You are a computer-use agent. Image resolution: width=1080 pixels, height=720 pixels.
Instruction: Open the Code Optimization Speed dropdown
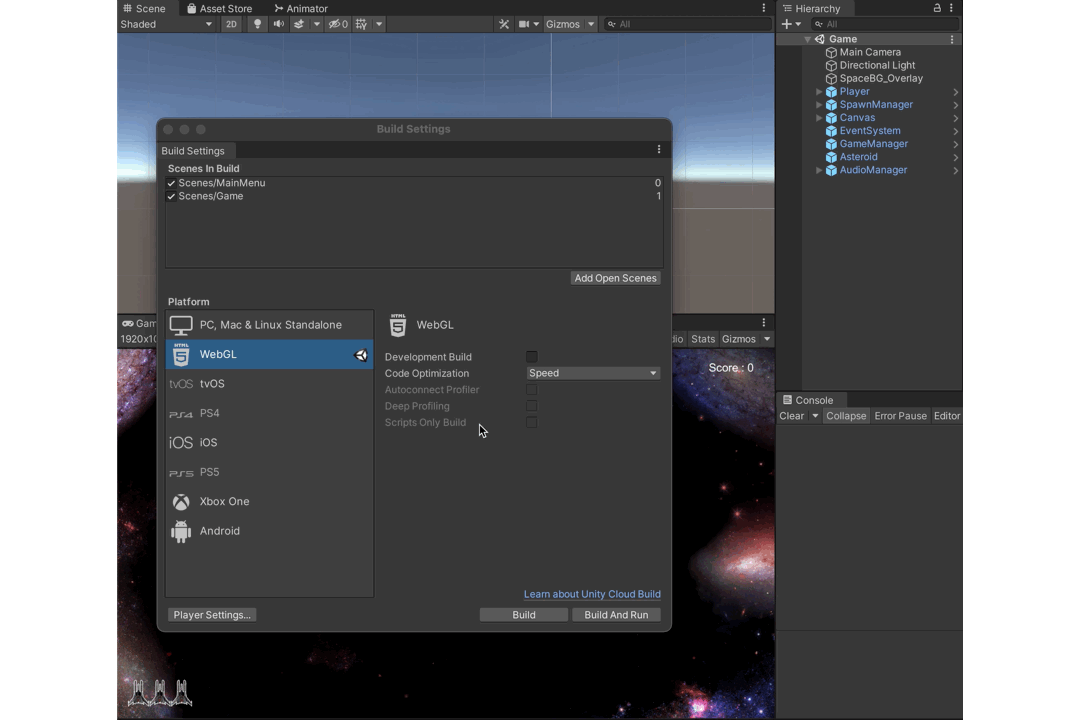click(x=593, y=373)
